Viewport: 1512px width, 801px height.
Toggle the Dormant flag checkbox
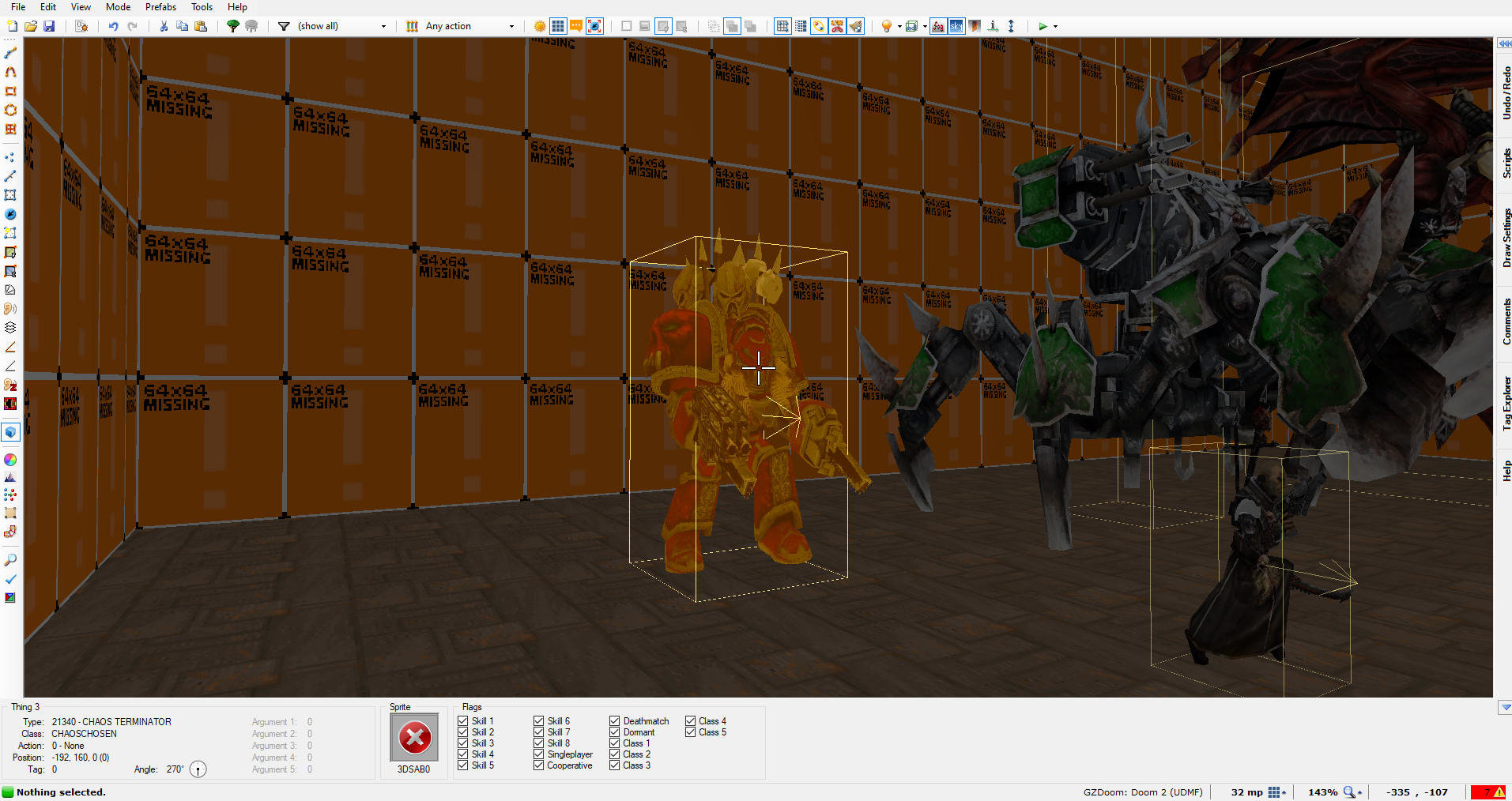coord(614,731)
